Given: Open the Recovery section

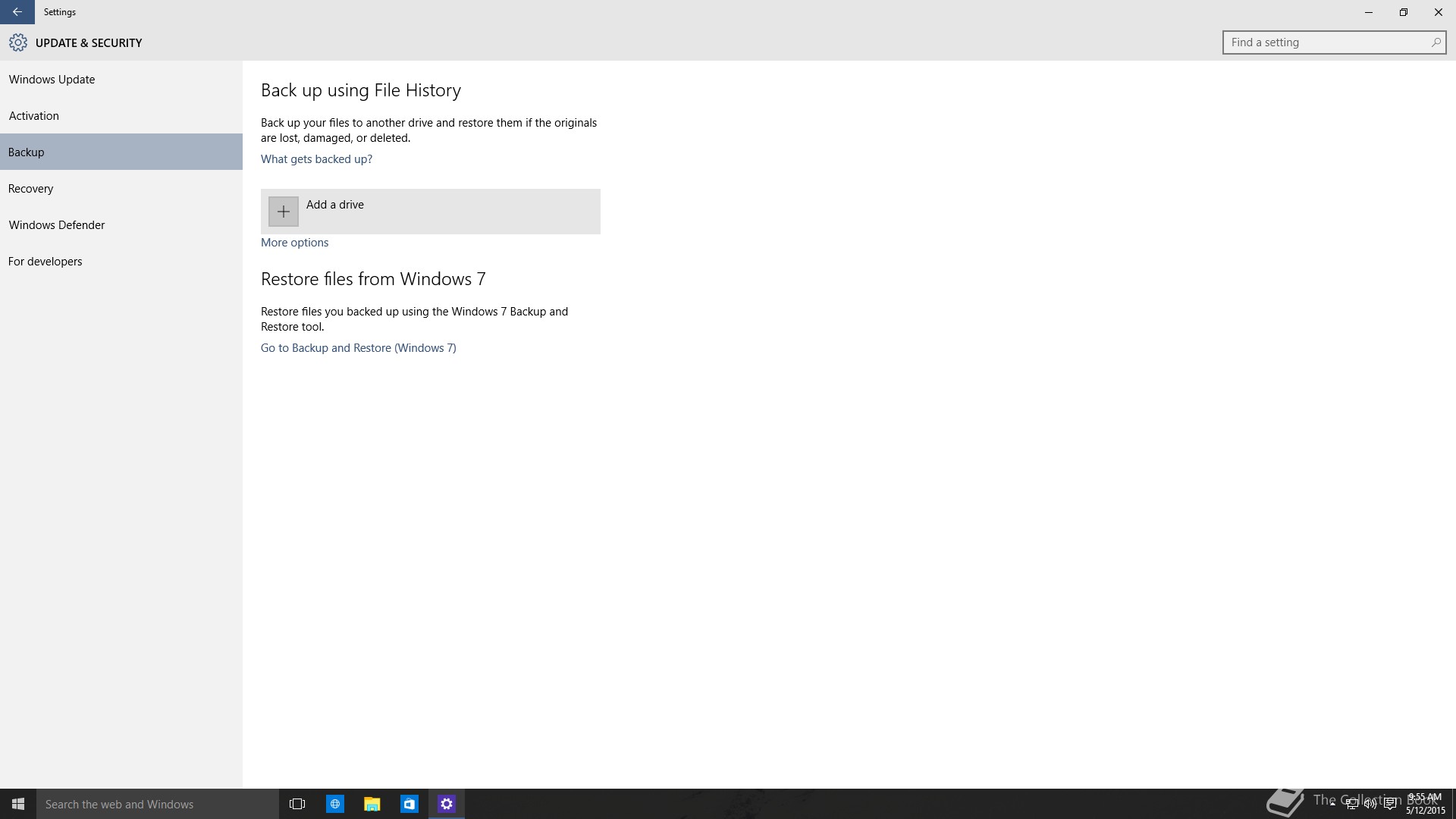Looking at the screenshot, I should click(121, 188).
